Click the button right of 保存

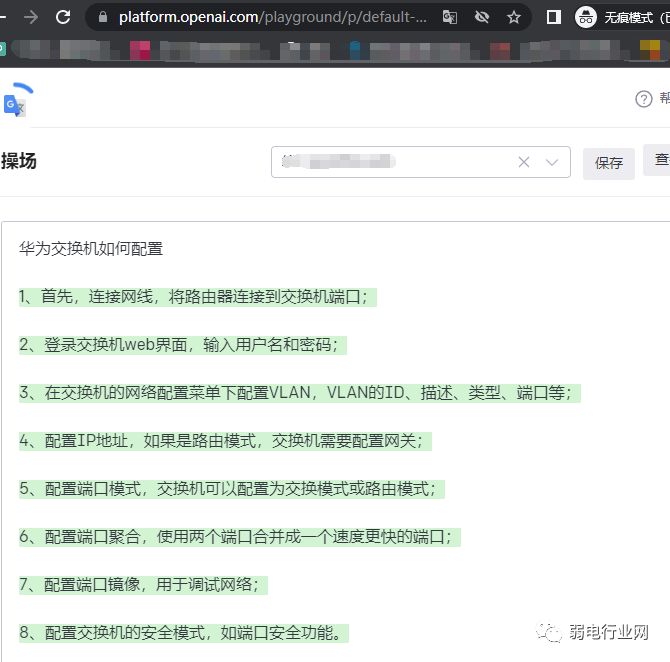click(x=658, y=160)
